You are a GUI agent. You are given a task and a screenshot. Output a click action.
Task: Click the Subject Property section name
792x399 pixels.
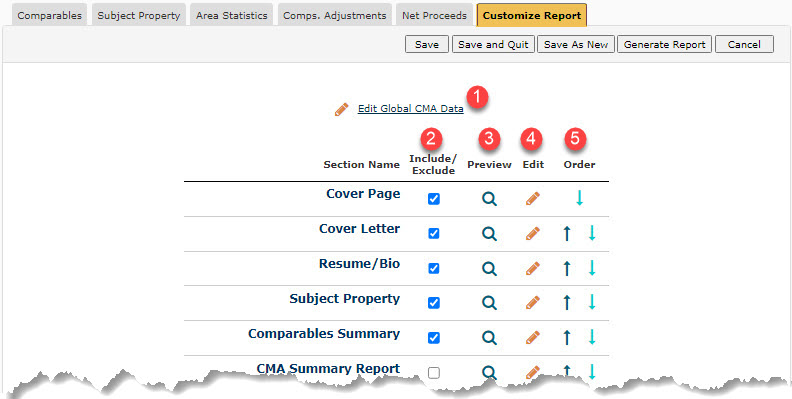344,298
